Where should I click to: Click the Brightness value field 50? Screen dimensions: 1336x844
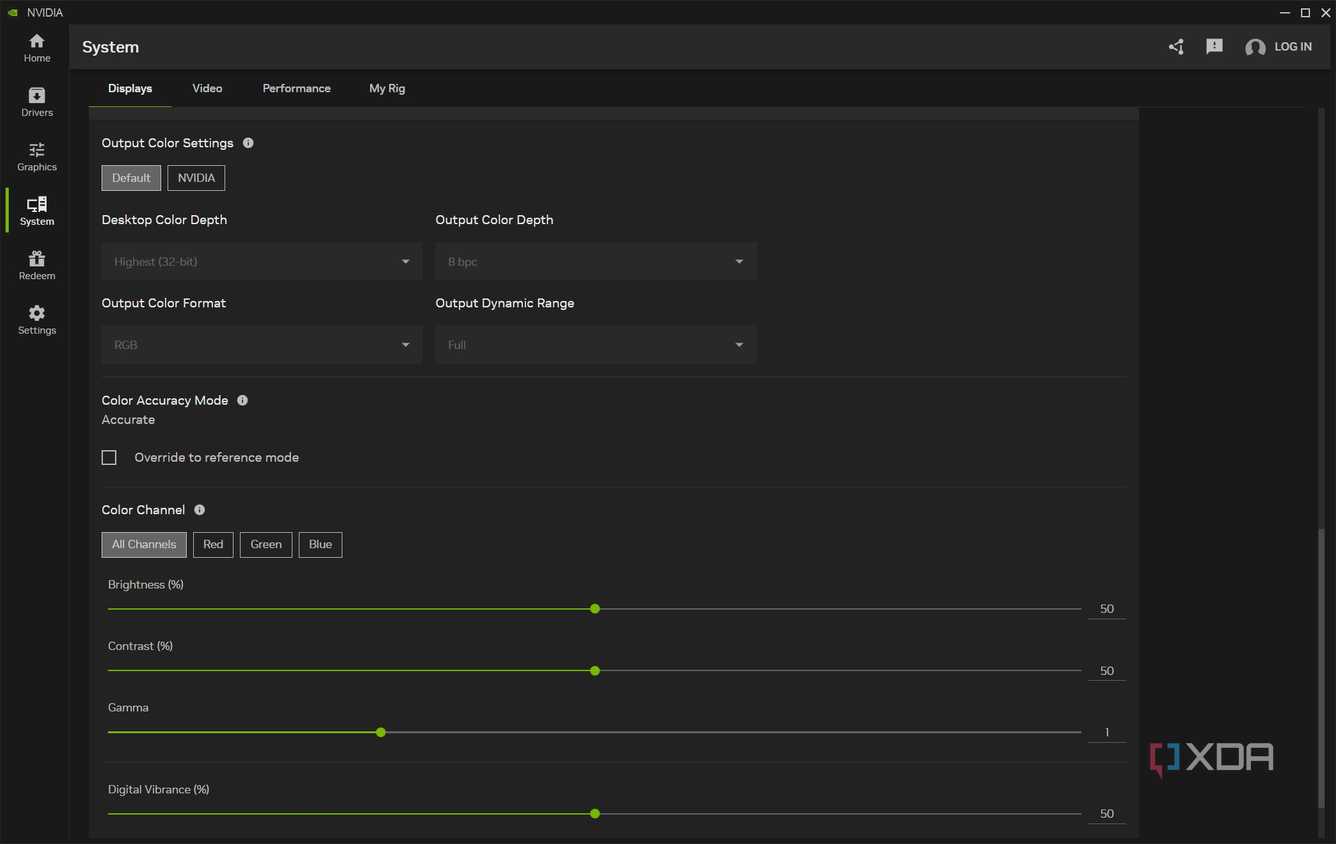(x=1107, y=609)
